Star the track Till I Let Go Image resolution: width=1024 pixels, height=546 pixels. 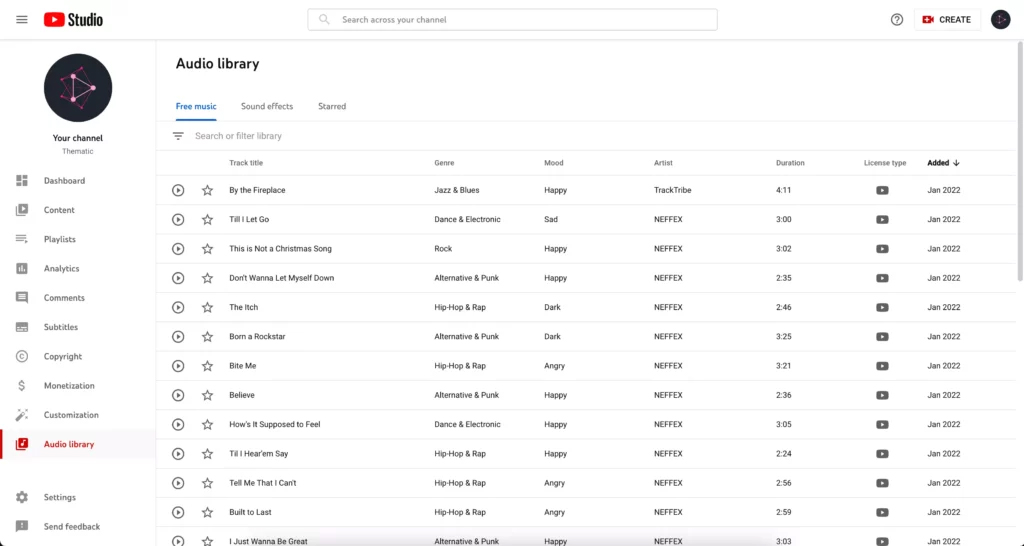pyautogui.click(x=207, y=219)
